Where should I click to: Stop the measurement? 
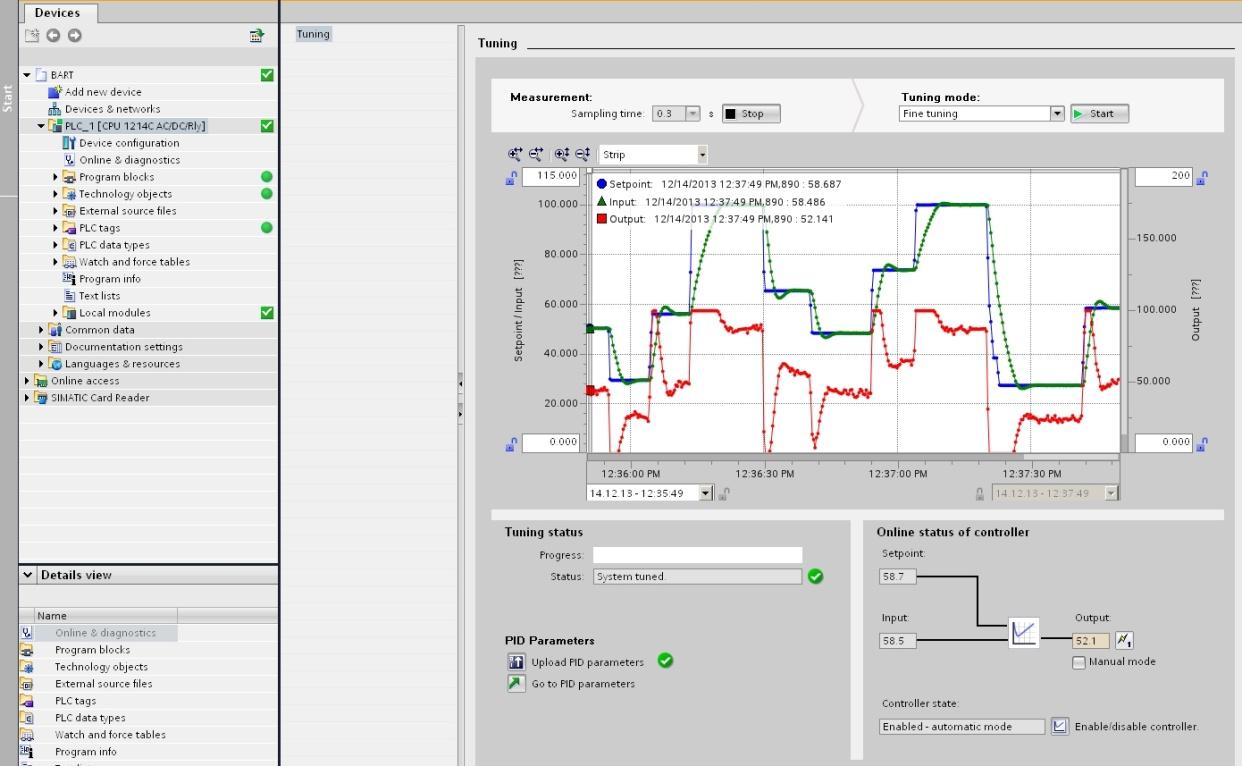coord(750,114)
